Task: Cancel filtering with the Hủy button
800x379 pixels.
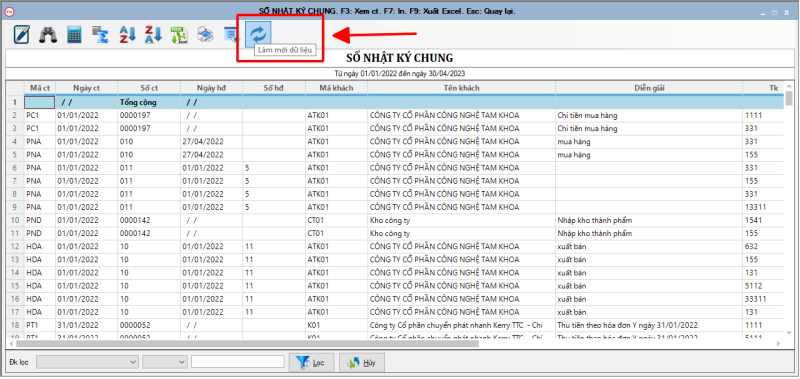Action: (x=361, y=363)
